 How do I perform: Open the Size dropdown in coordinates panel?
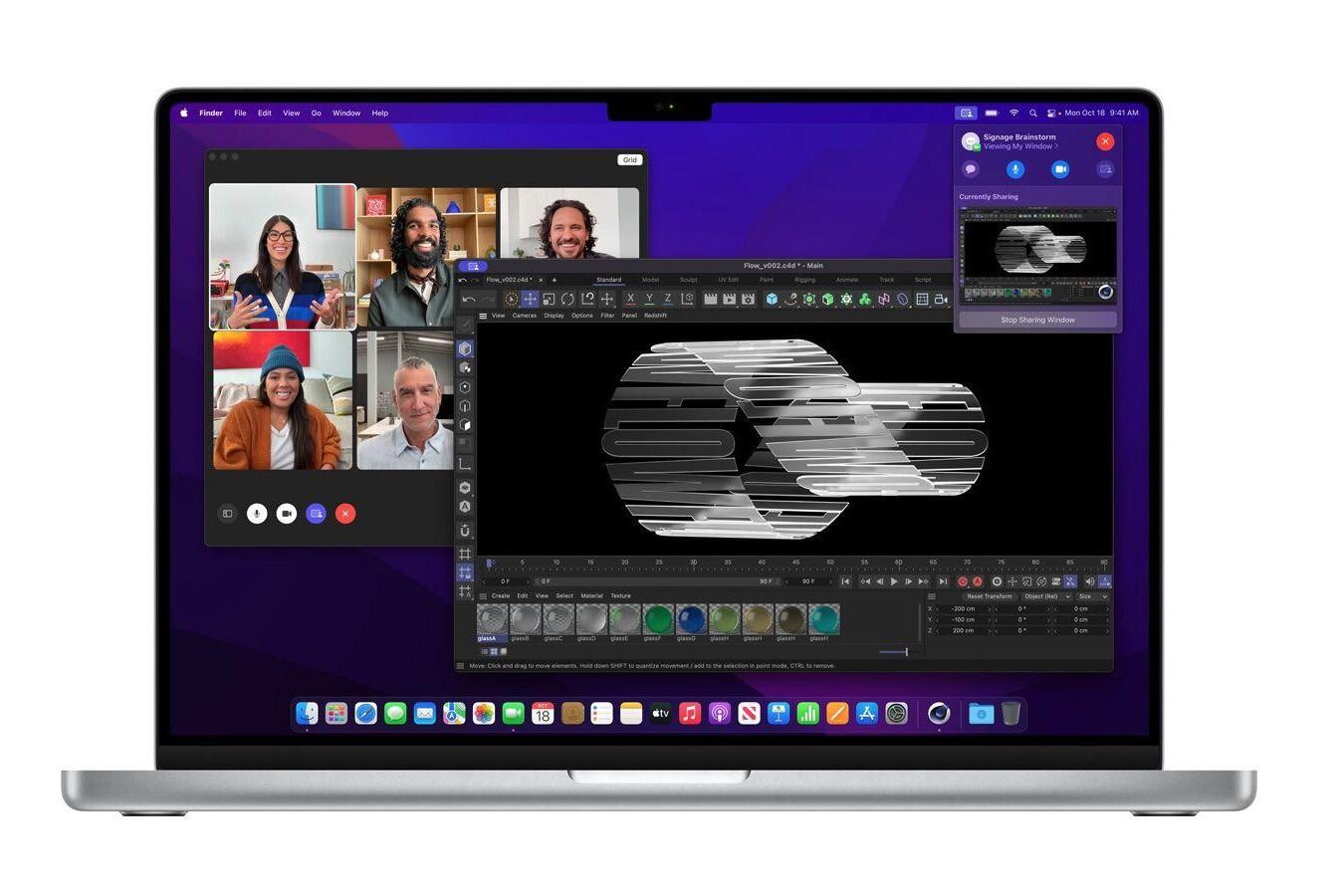1091,596
